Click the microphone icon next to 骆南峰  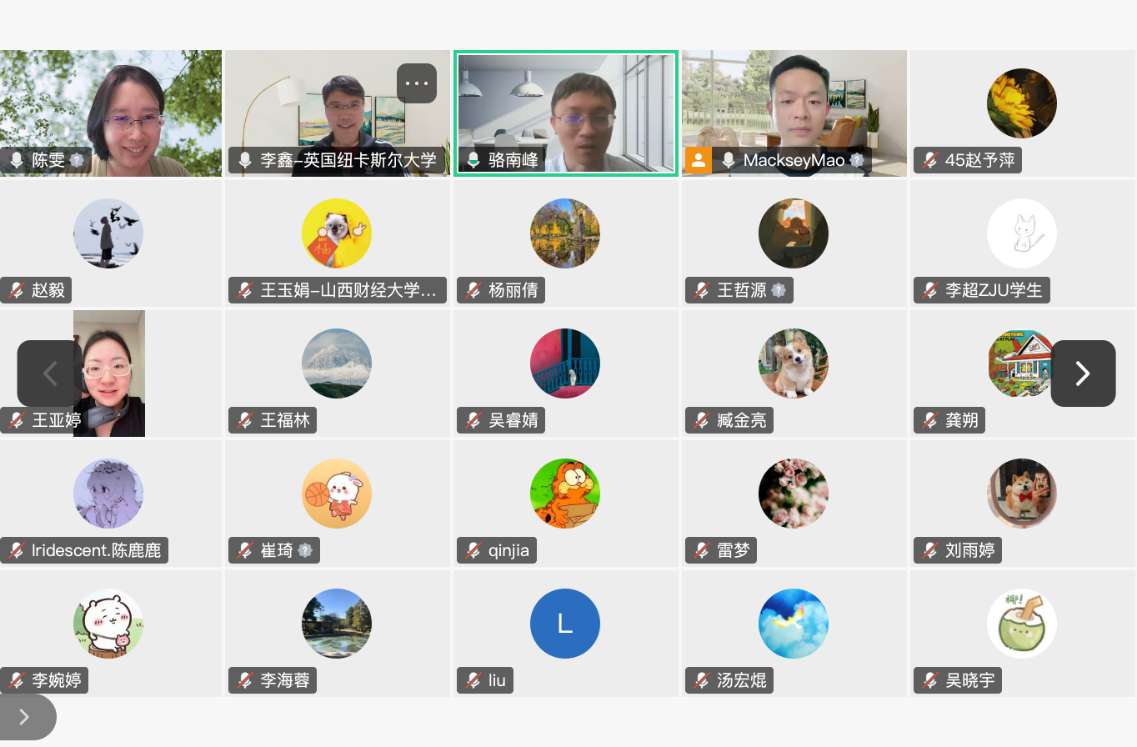[474, 160]
